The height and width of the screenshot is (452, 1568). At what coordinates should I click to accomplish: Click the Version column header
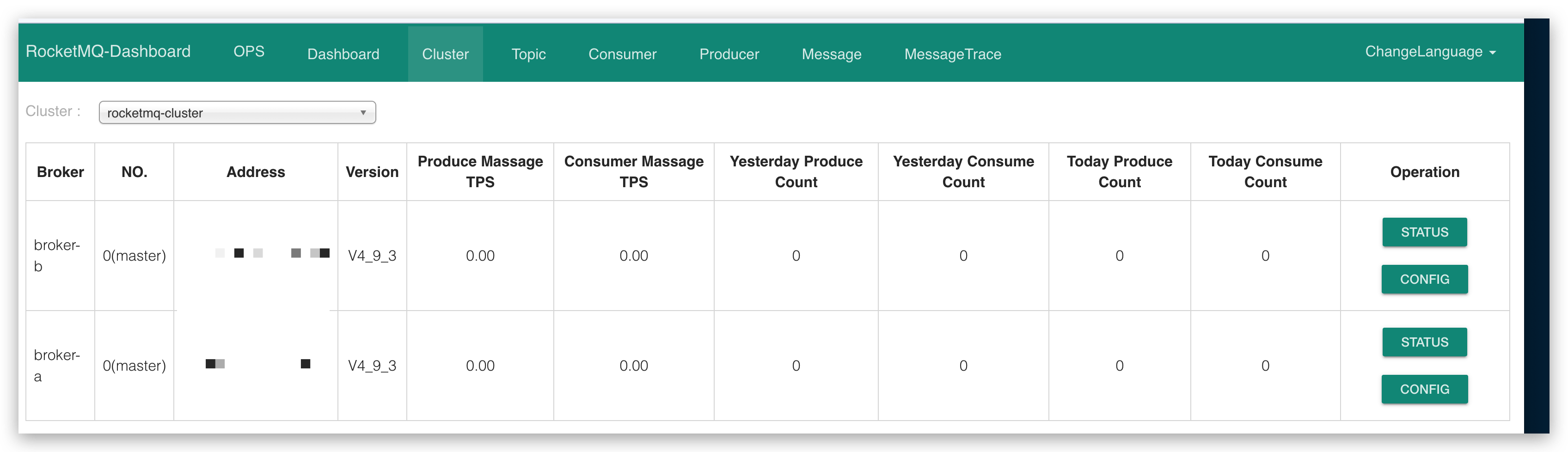pos(372,172)
